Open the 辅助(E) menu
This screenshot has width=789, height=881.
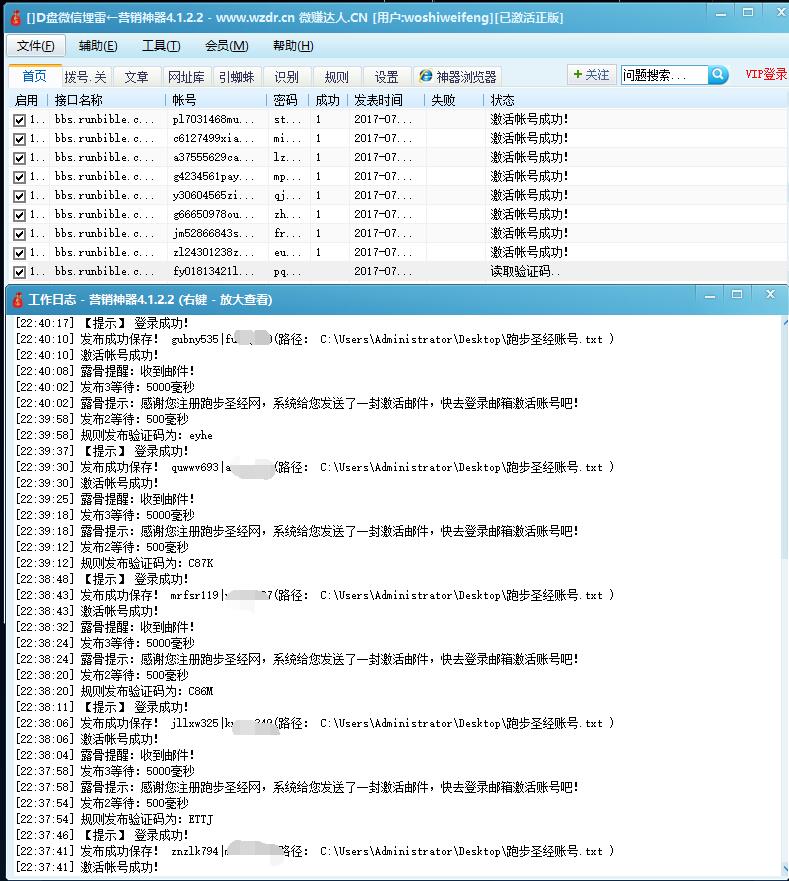click(x=98, y=46)
